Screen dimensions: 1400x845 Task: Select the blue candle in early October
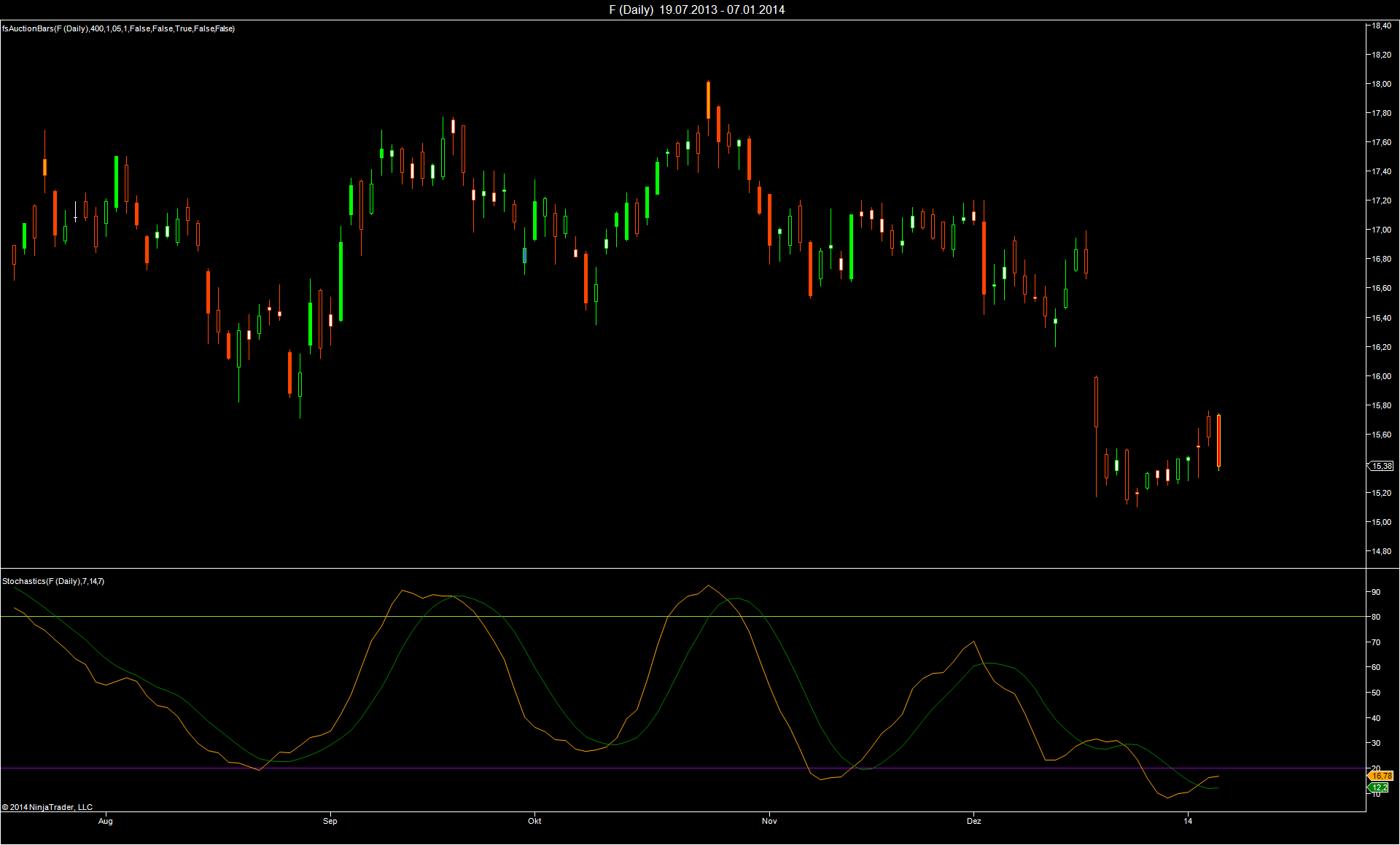pos(524,255)
